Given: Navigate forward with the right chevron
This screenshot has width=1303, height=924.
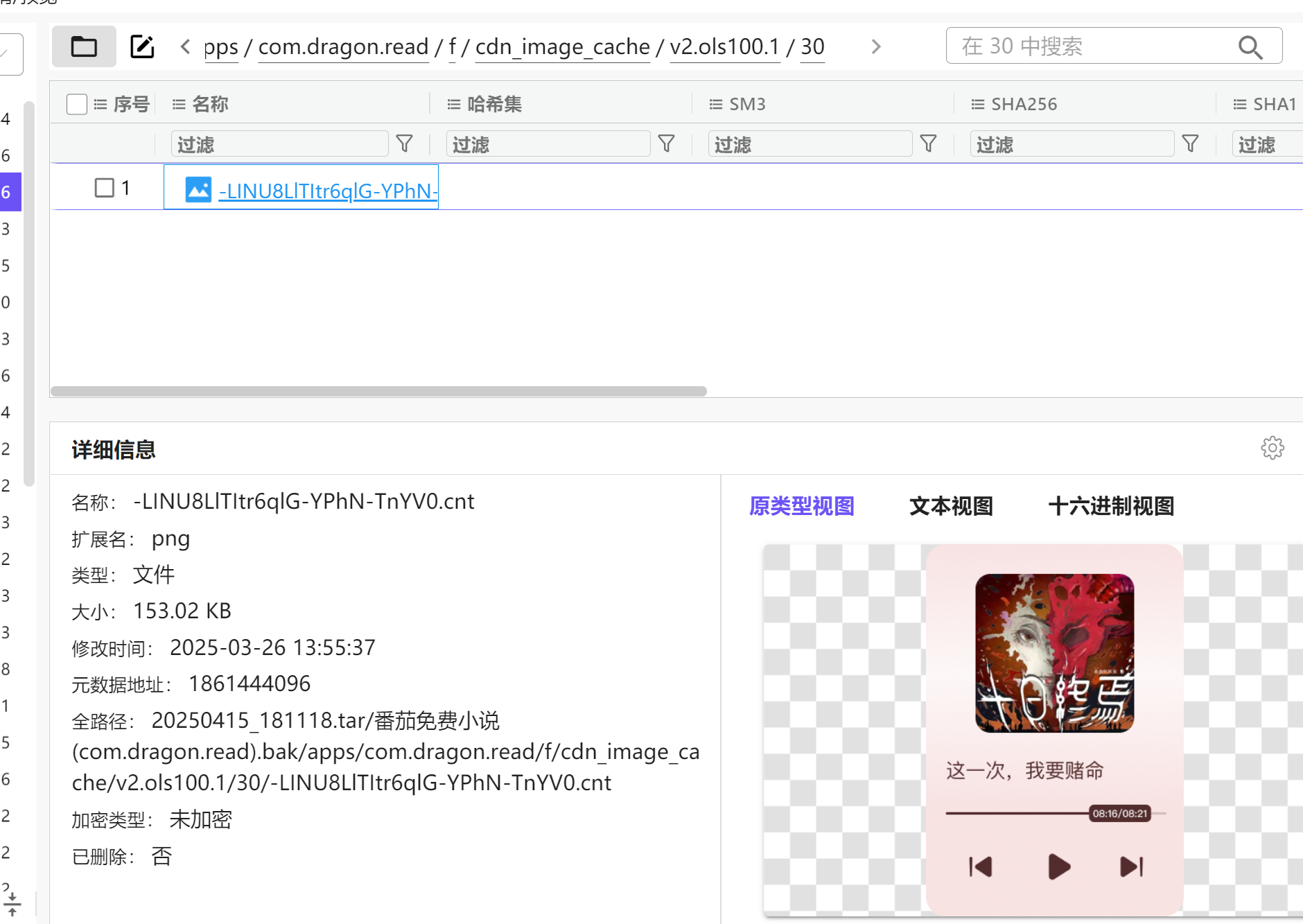Looking at the screenshot, I should [x=876, y=46].
